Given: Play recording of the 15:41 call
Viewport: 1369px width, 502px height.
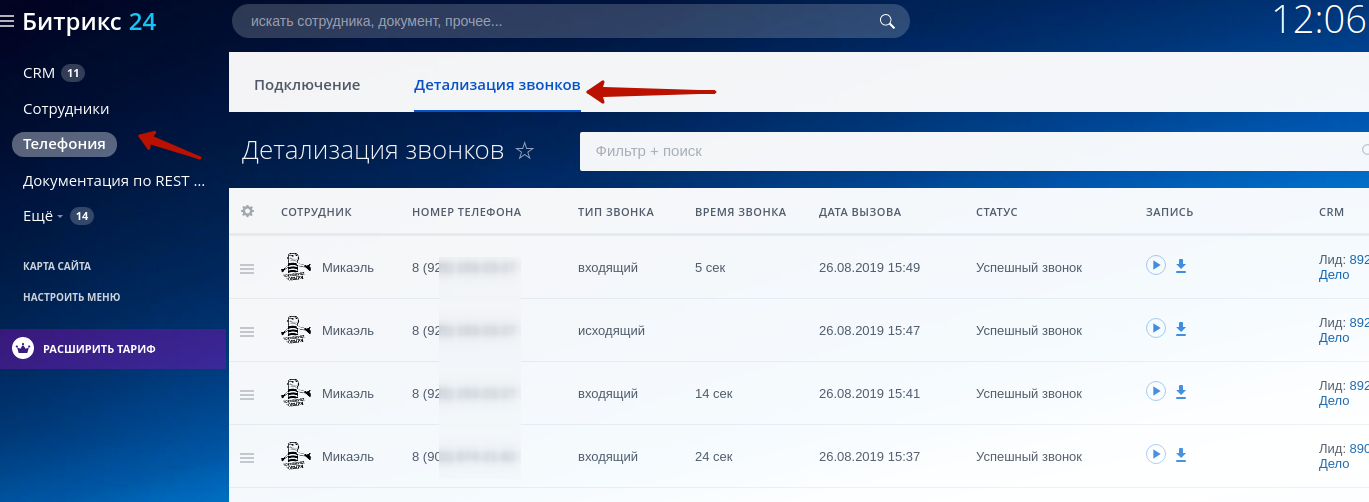Looking at the screenshot, I should (x=1156, y=392).
